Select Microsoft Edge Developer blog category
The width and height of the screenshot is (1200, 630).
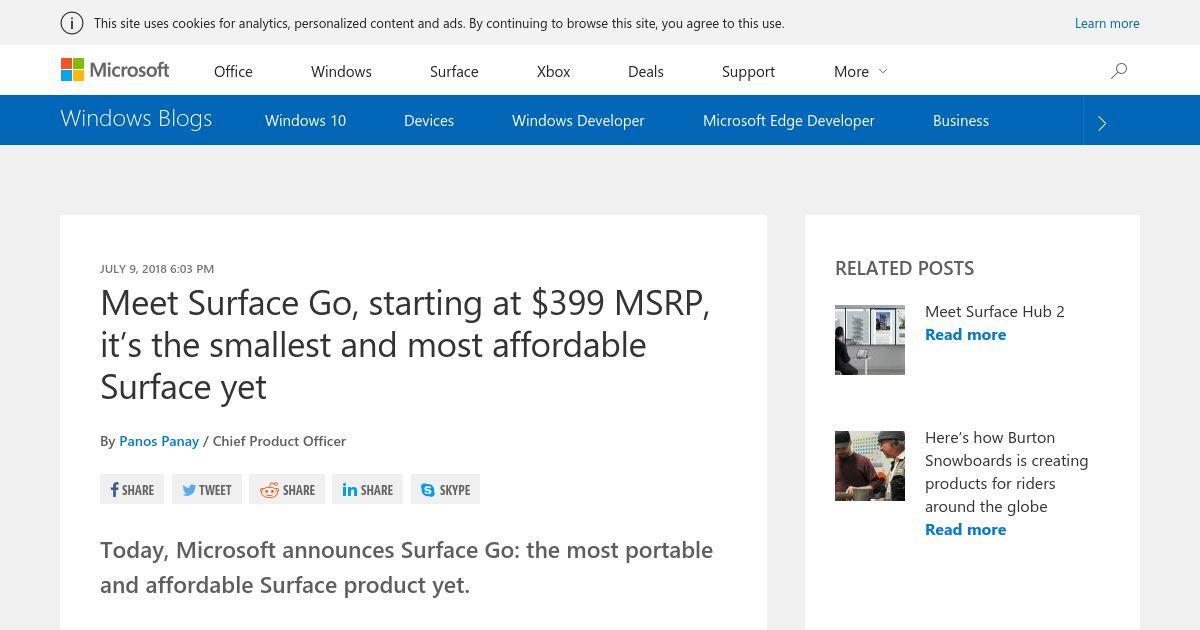[789, 120]
